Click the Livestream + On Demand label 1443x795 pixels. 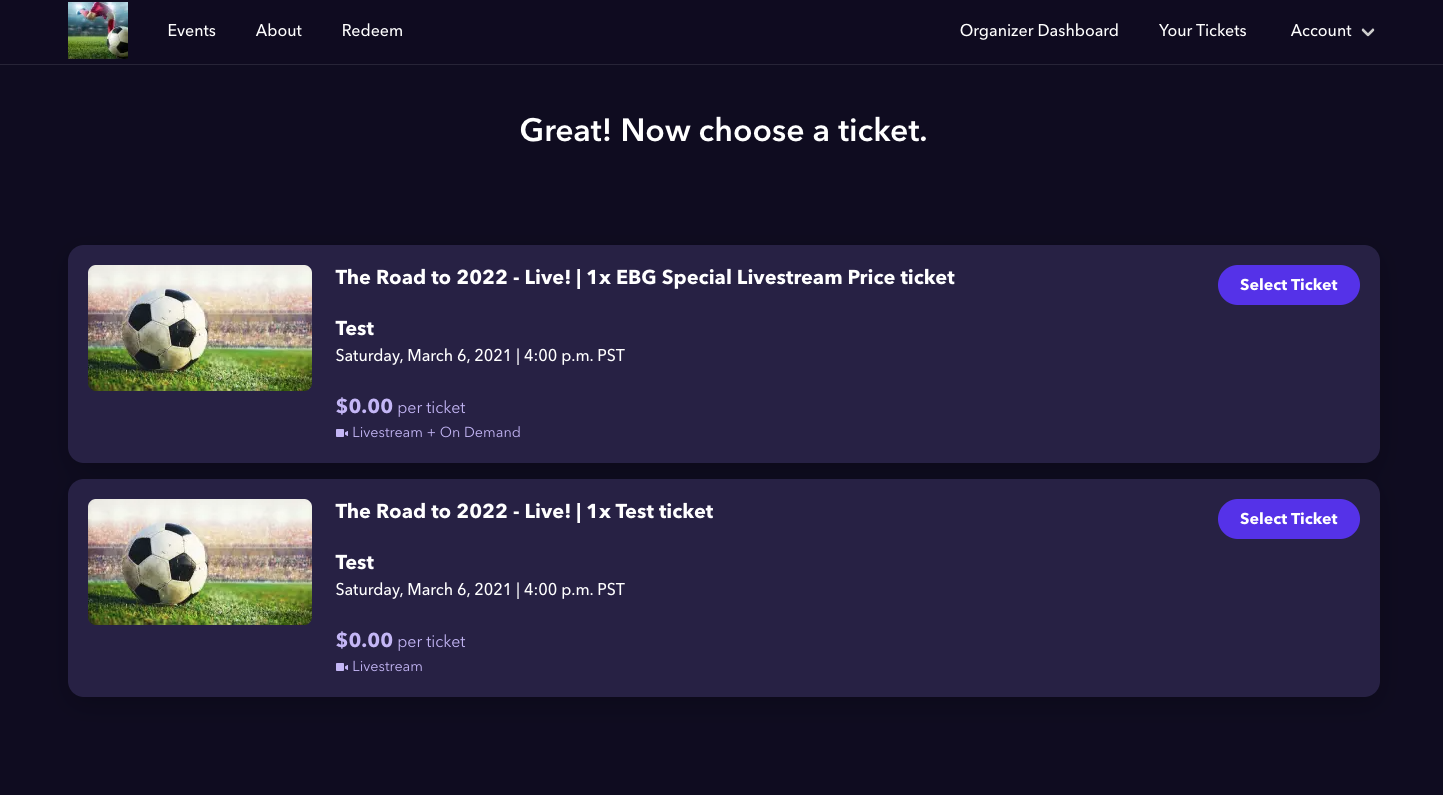pyautogui.click(x=436, y=433)
